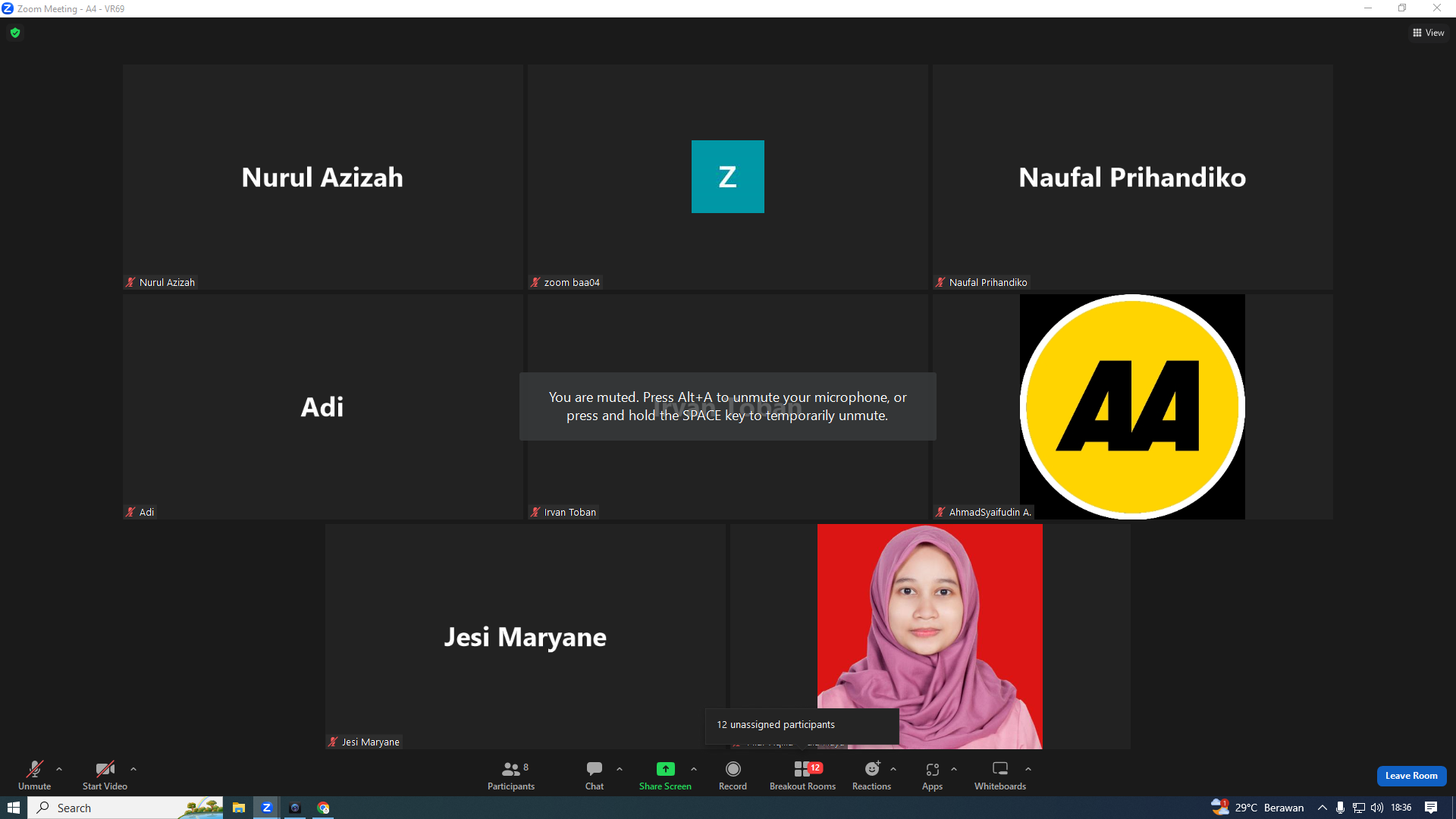This screenshot has width=1456, height=819.
Task: Click the taskbar clock showing 18:36
Action: [1401, 808]
